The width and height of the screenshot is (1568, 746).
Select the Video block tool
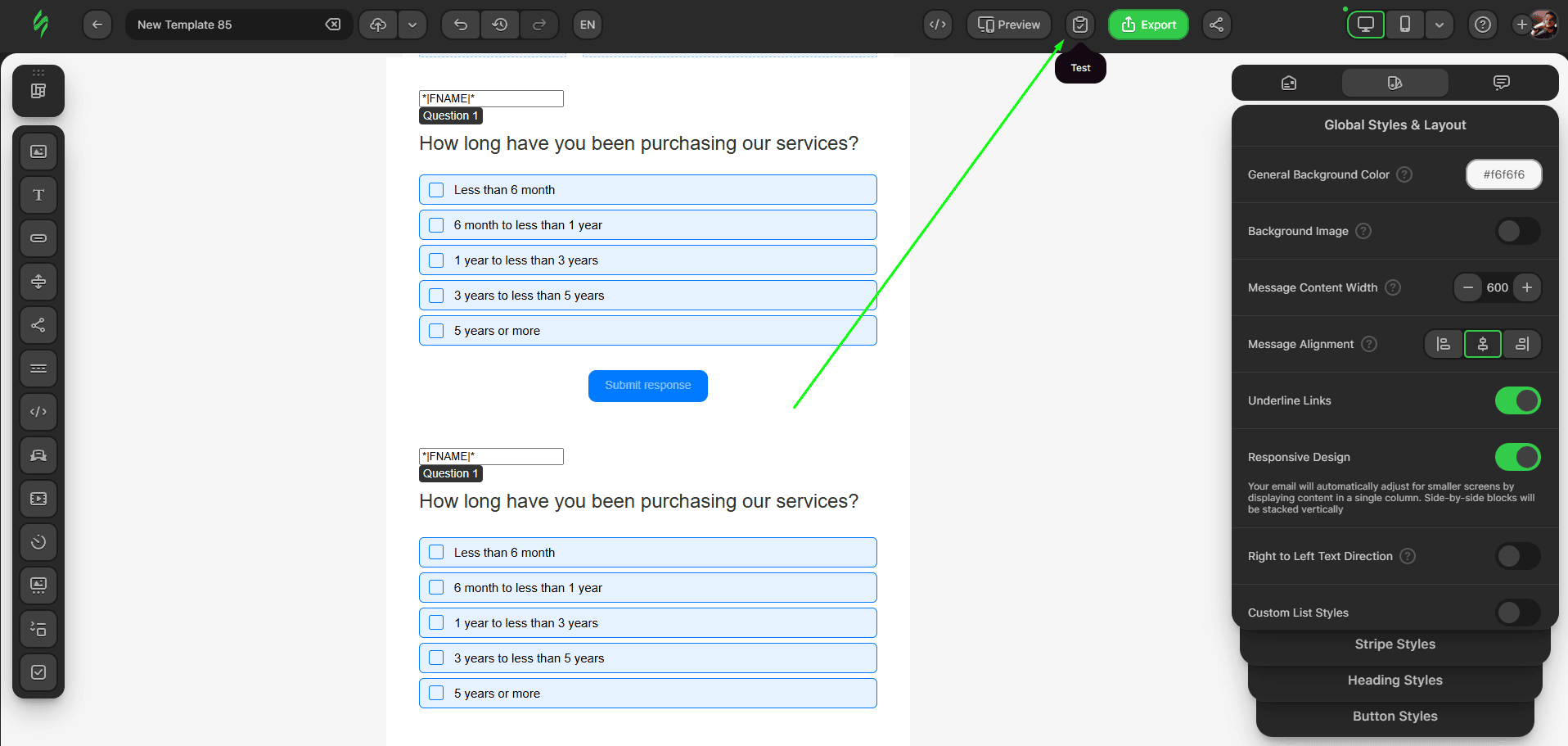click(38, 499)
